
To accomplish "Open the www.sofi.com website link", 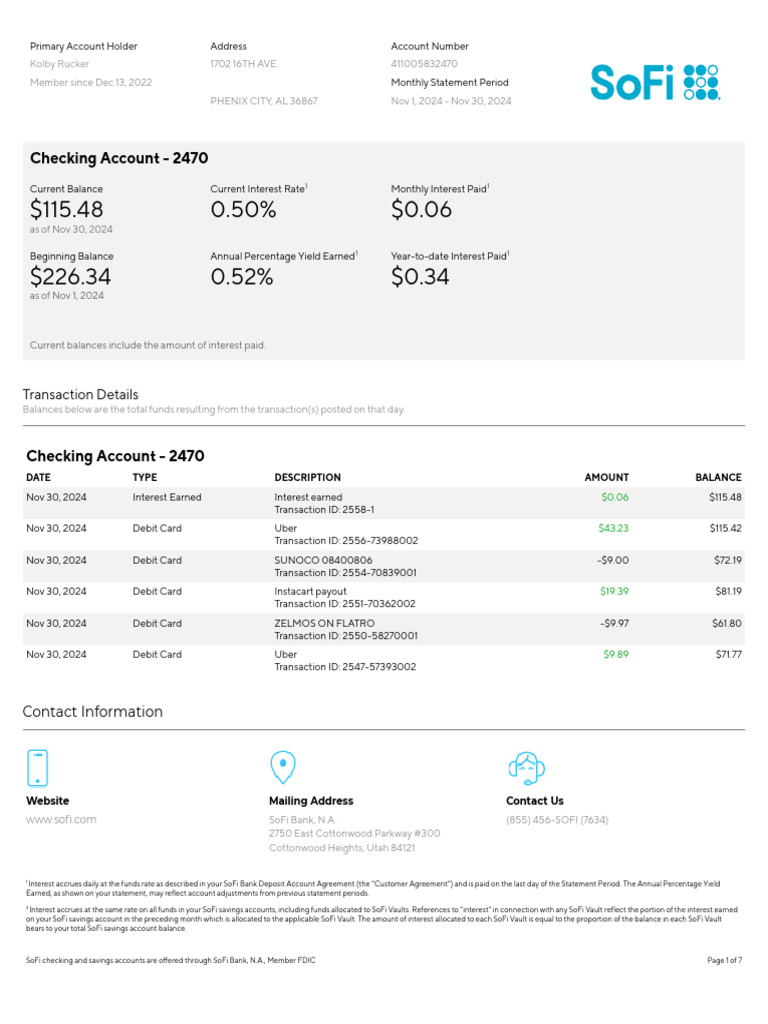I will pos(61,819).
